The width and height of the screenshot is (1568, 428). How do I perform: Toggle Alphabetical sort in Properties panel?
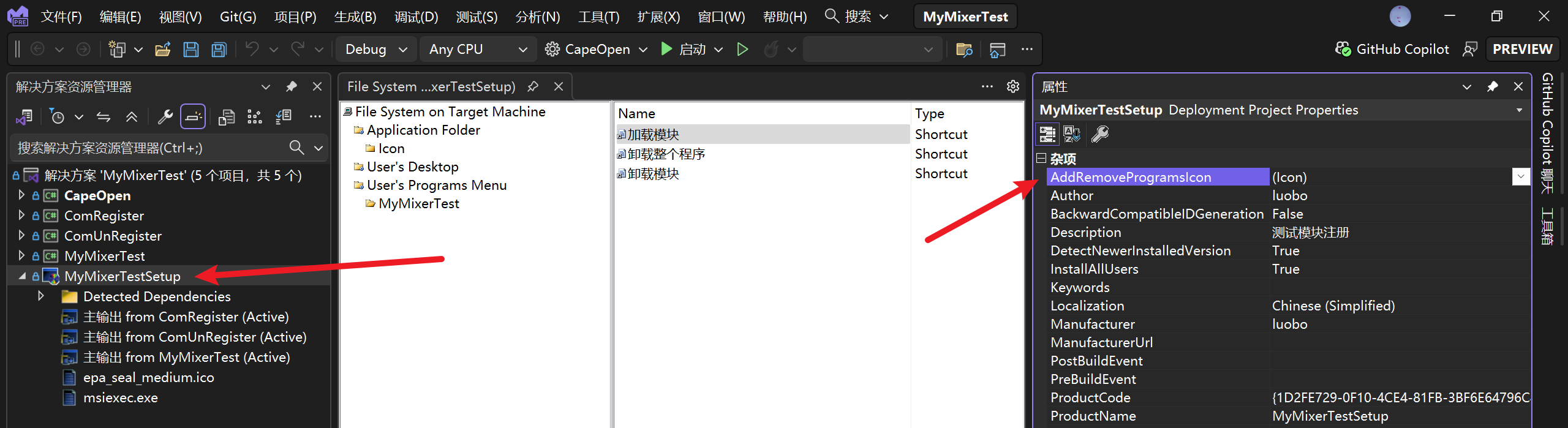coord(1072,134)
